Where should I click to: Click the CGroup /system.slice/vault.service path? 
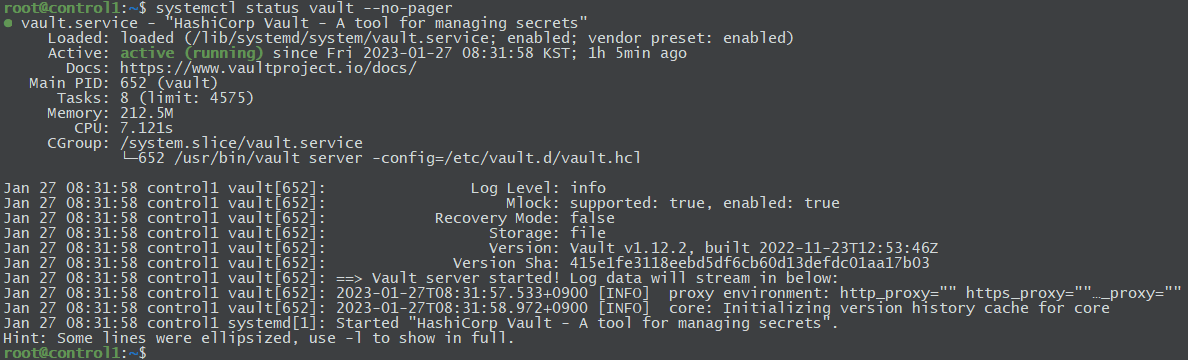coord(241,143)
